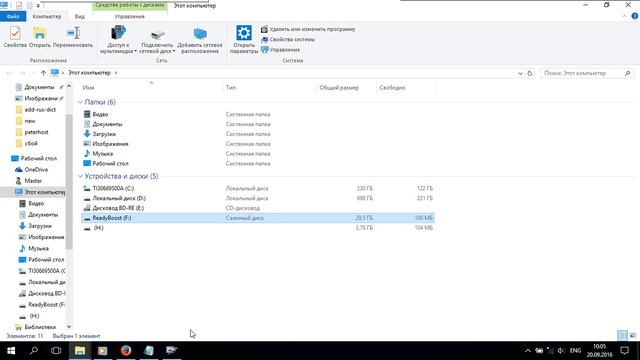Screen dimensions: 640x360
Task: Click Удалить или изменить программу
Action: click(308, 29)
